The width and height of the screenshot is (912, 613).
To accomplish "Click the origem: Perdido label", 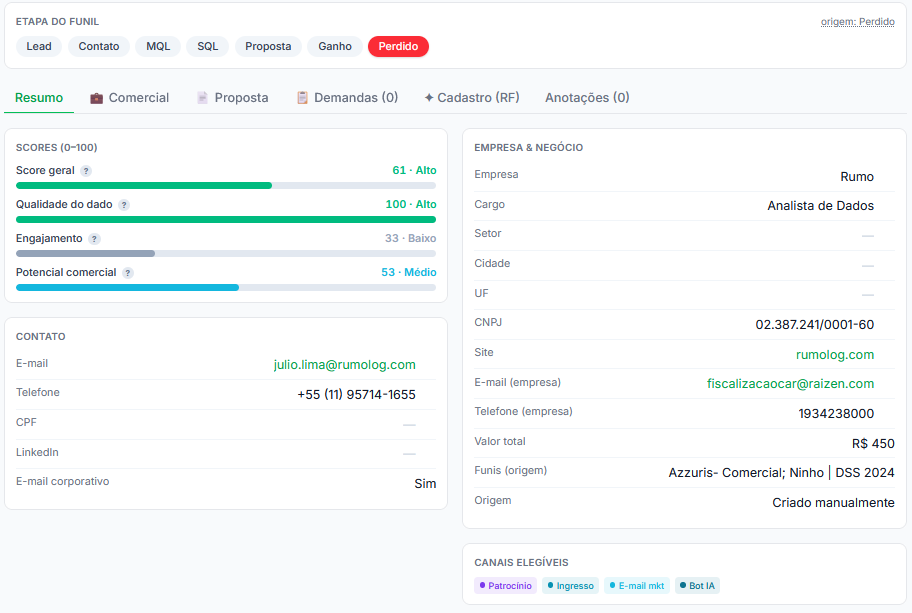I will coord(857,22).
